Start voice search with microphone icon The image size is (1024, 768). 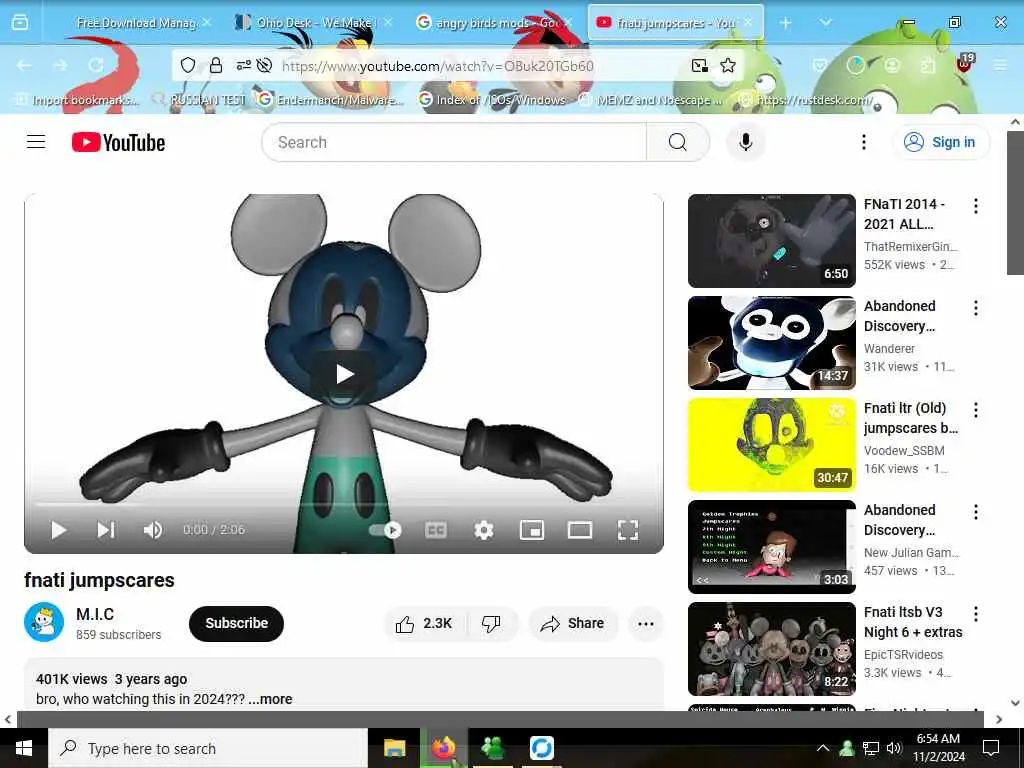click(x=745, y=142)
